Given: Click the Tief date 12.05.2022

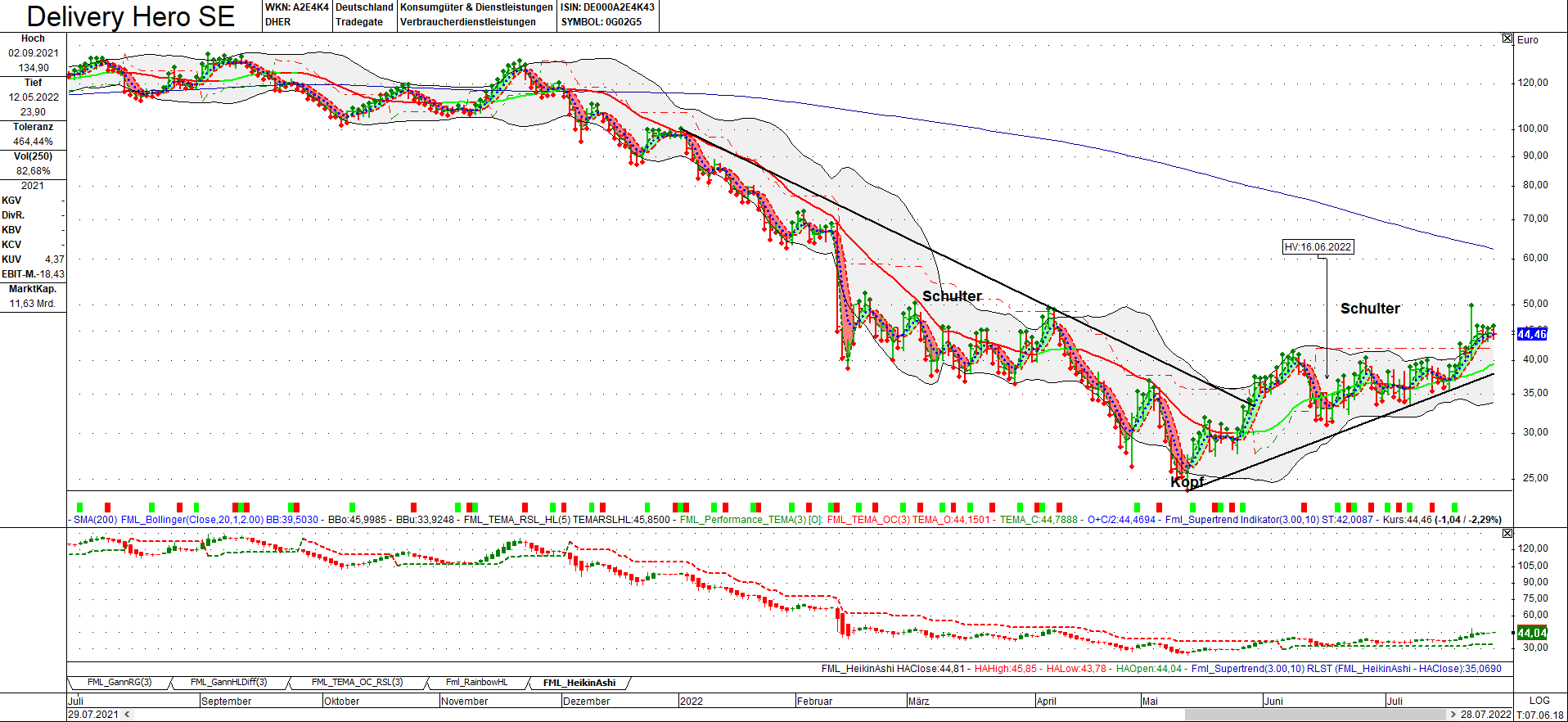Looking at the screenshot, I should (34, 97).
